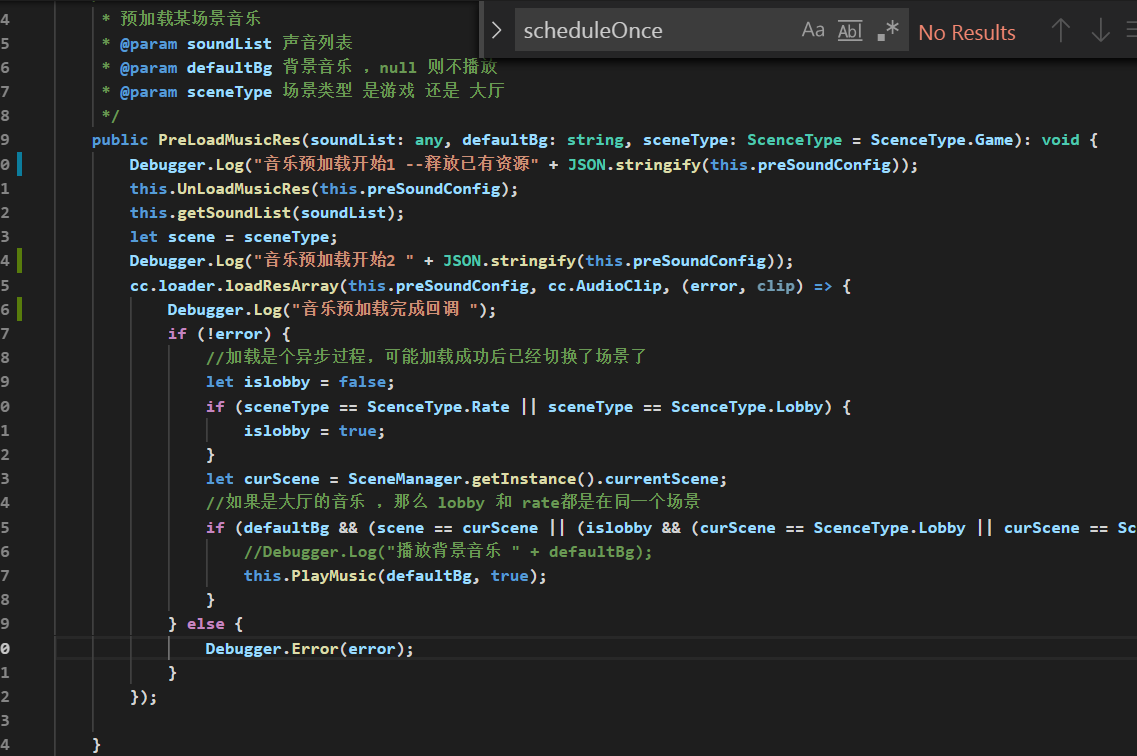Click the "void" return type
1137x756 pixels.
point(1060,140)
